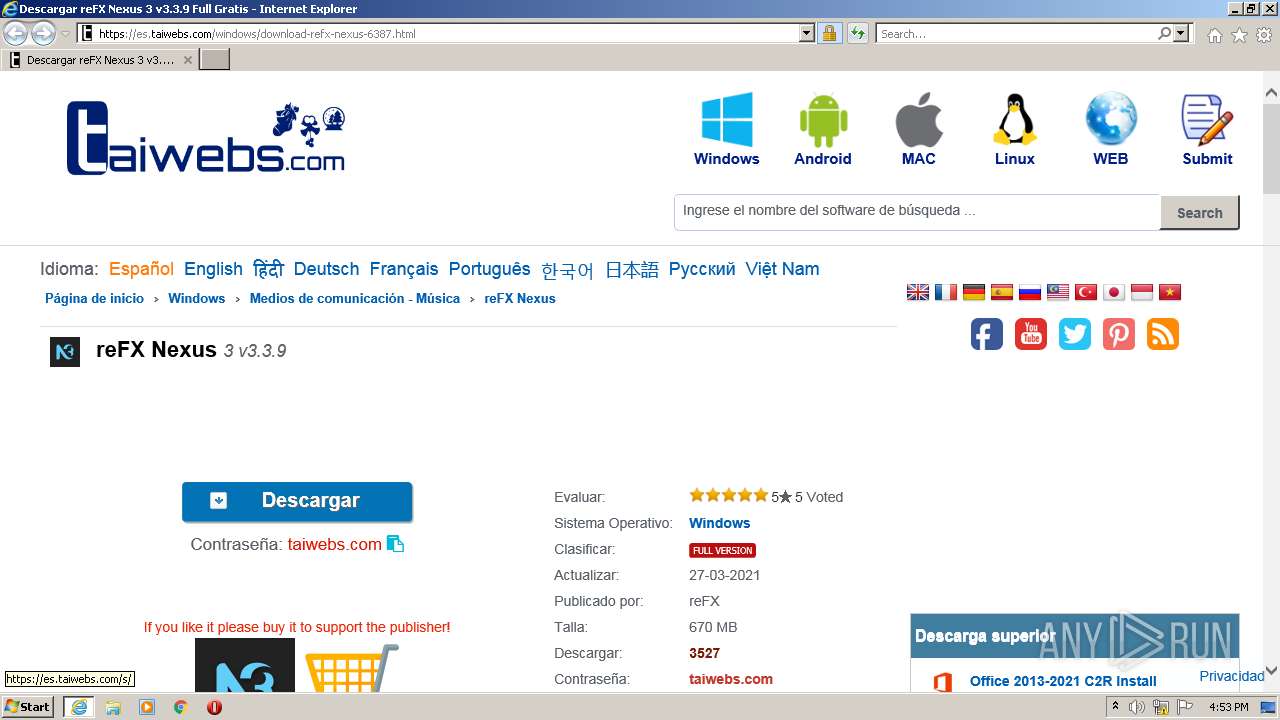Open the RSS feed icon
This screenshot has width=1280, height=720.
tap(1163, 334)
